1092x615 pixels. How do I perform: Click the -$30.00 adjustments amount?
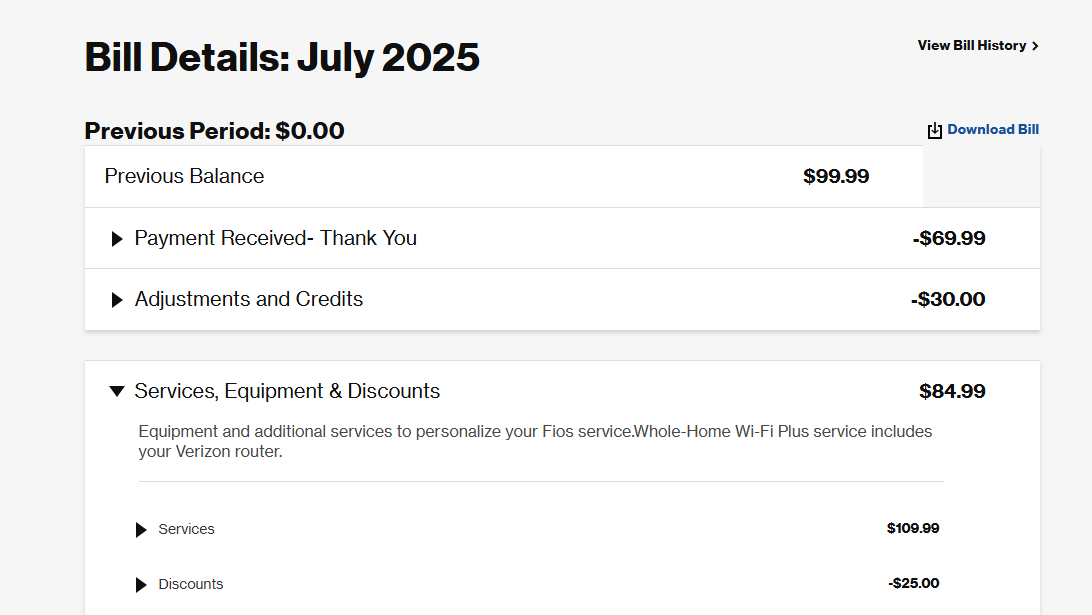point(948,299)
